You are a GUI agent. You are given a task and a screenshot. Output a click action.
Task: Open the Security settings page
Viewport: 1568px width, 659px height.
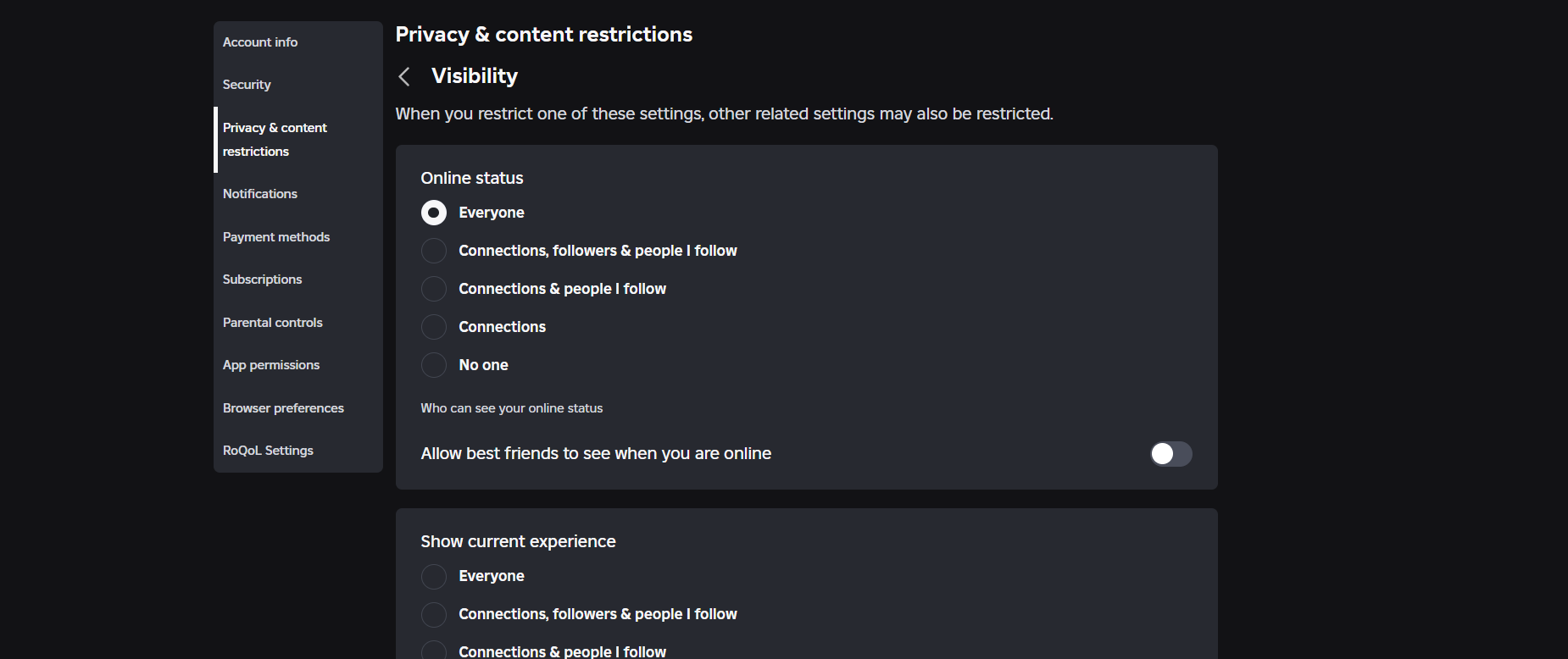[x=247, y=85]
